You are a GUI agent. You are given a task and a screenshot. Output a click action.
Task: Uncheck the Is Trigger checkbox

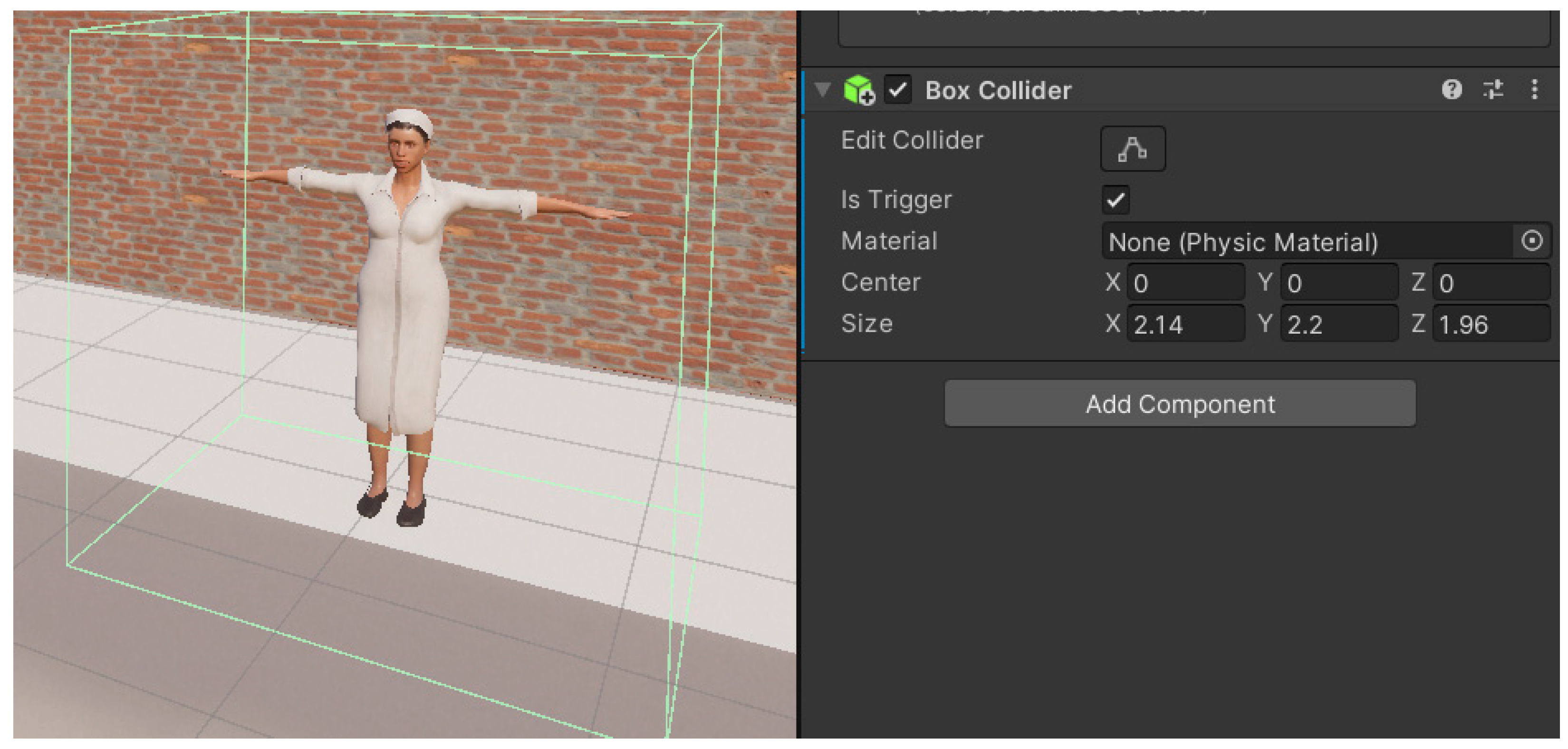[1115, 200]
